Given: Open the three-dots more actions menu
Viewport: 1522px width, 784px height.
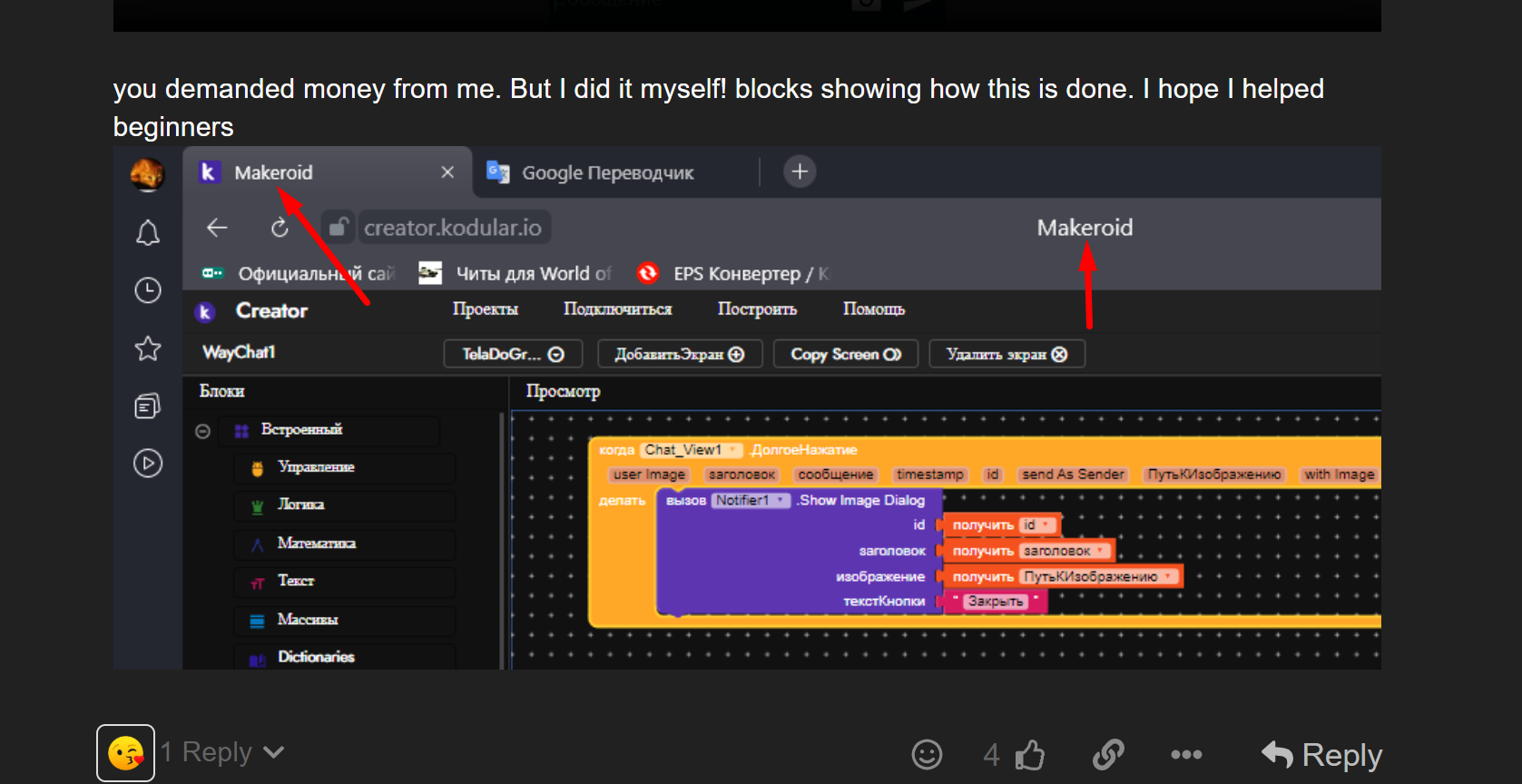Looking at the screenshot, I should (1186, 754).
